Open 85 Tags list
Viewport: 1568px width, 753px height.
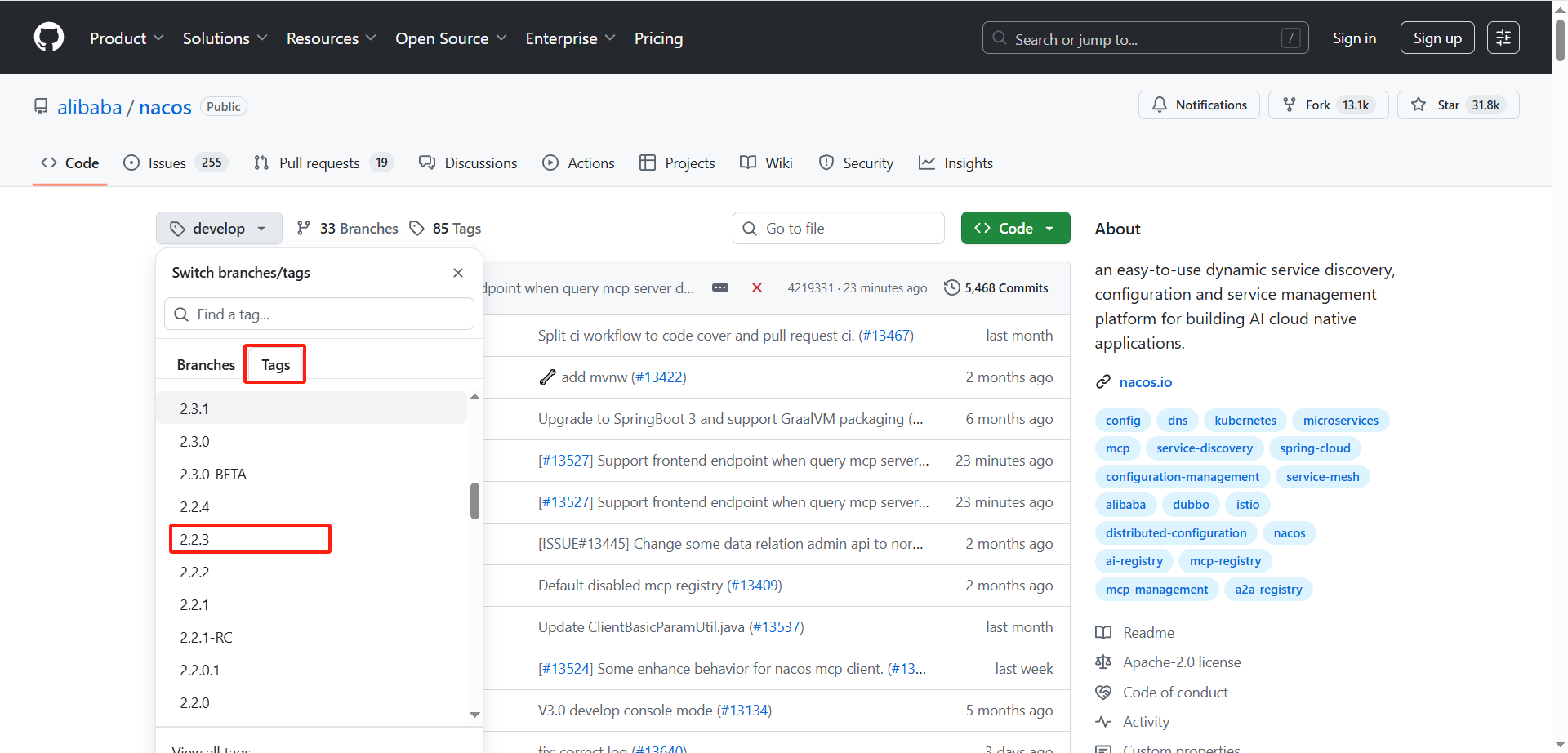coord(445,229)
